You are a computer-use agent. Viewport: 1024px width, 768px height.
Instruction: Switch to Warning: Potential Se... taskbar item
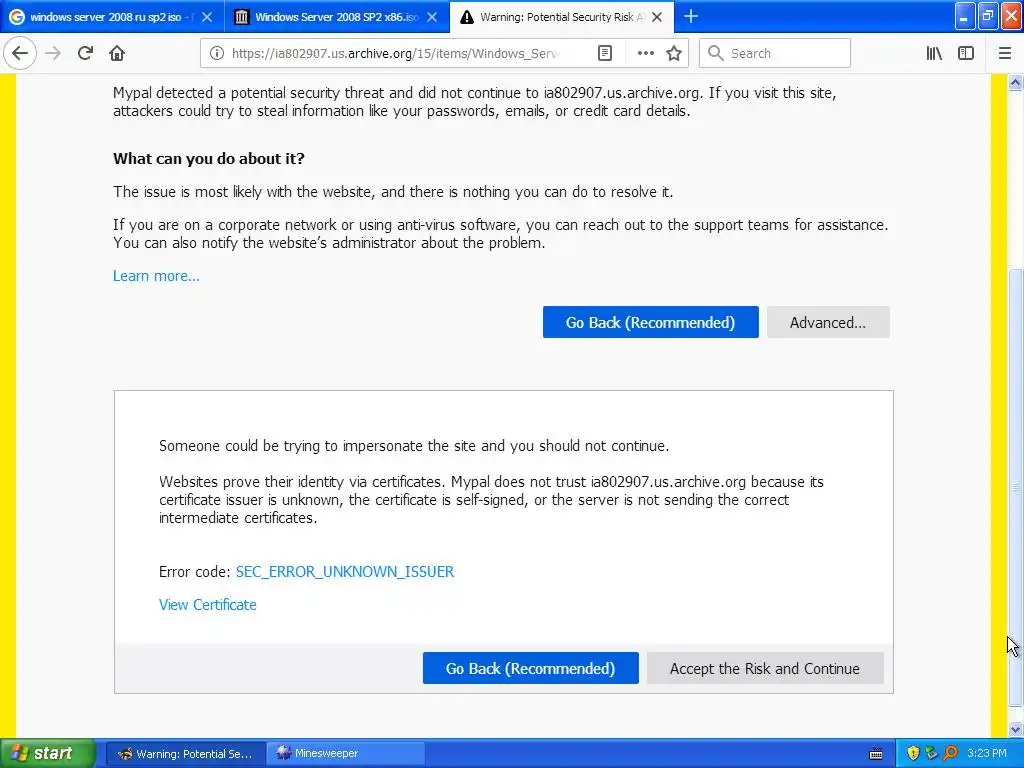(x=185, y=754)
